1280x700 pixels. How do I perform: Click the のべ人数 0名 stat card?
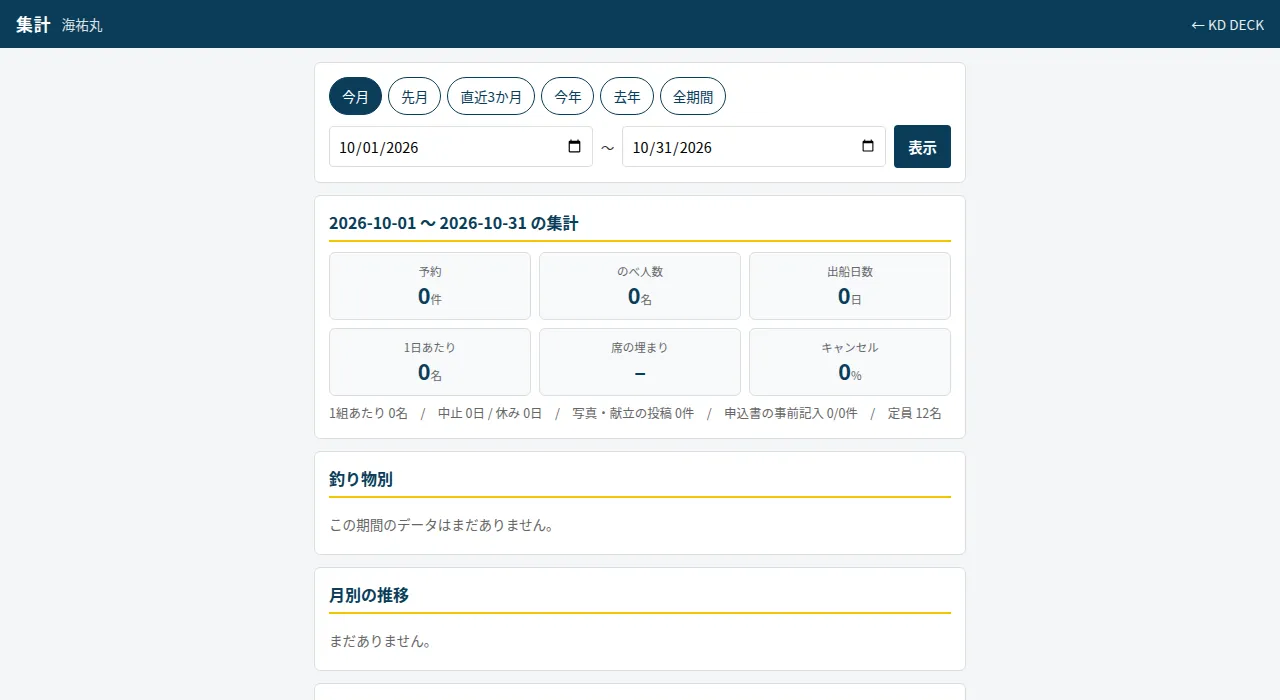(640, 286)
